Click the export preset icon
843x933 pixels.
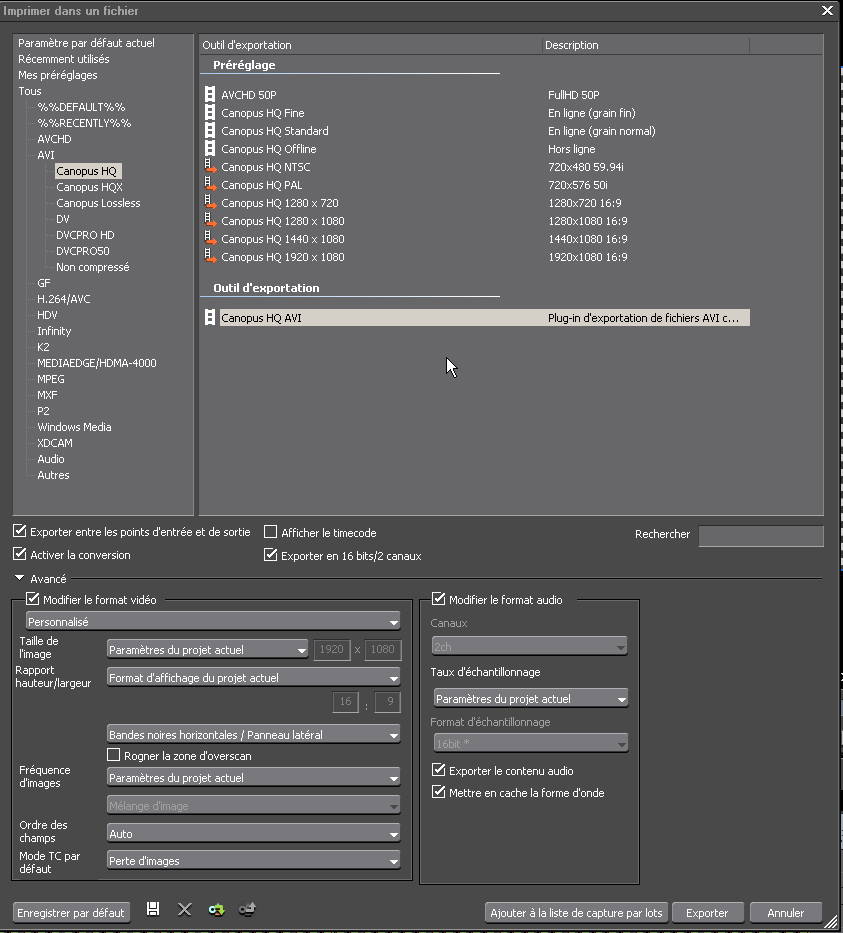click(247, 909)
